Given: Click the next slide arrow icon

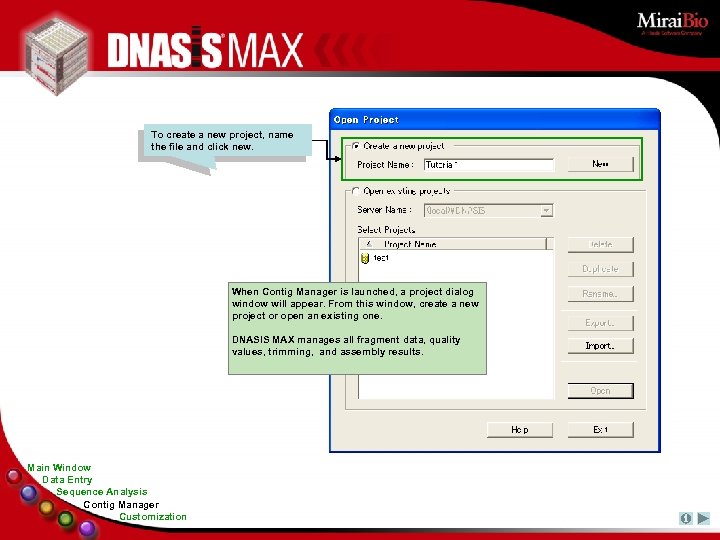Looking at the screenshot, I should coord(703,518).
